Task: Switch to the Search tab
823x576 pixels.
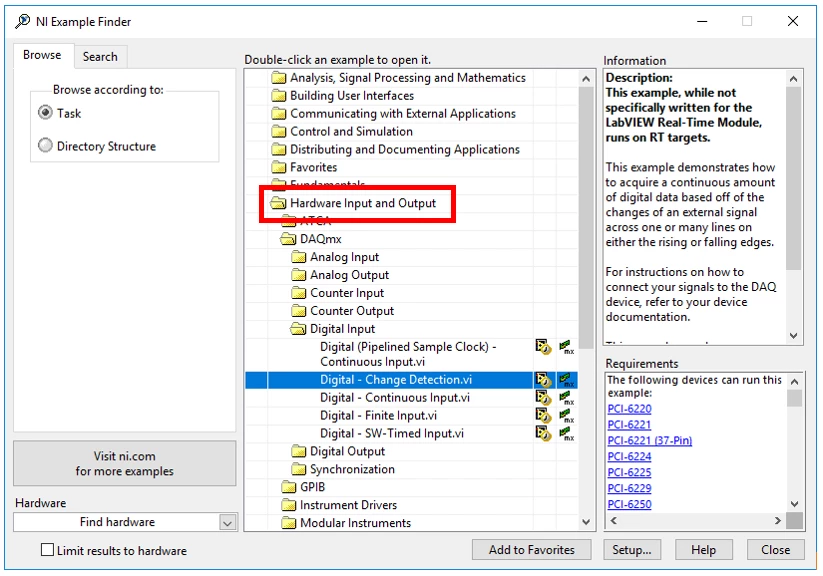Action: (100, 57)
